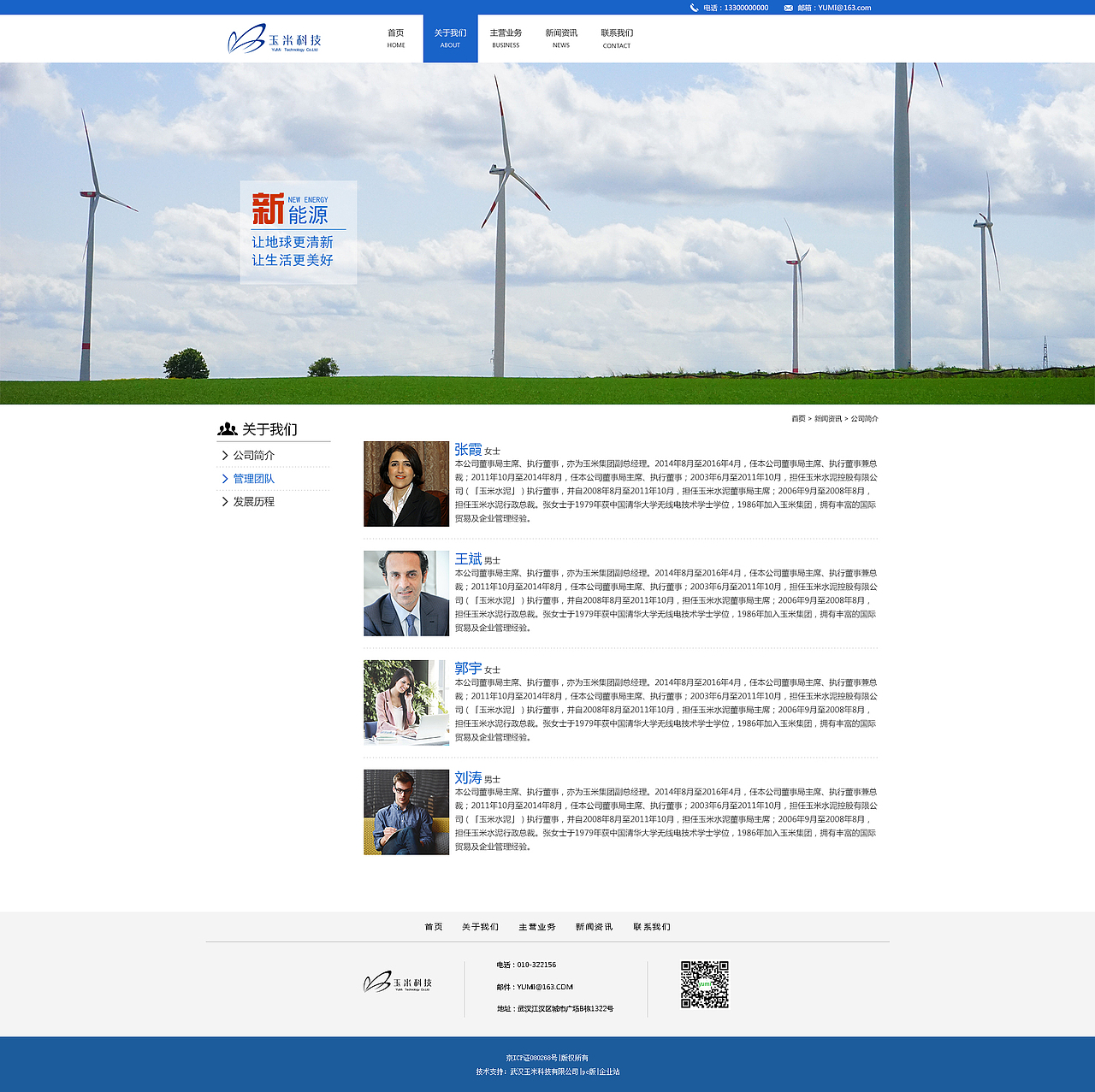Click the Yumi Technology header logo
The width and height of the screenshot is (1095, 1092).
[275, 38]
